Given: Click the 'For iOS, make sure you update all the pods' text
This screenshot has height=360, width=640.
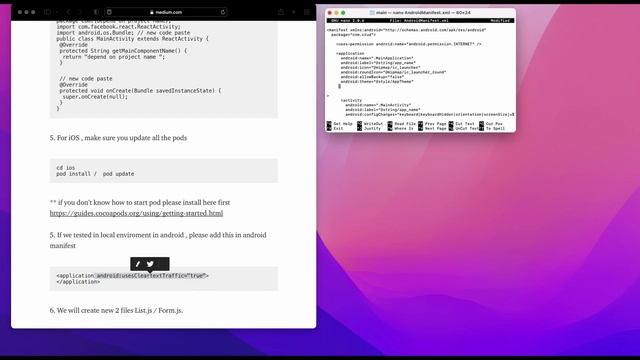Looking at the screenshot, I should pyautogui.click(x=118, y=138).
